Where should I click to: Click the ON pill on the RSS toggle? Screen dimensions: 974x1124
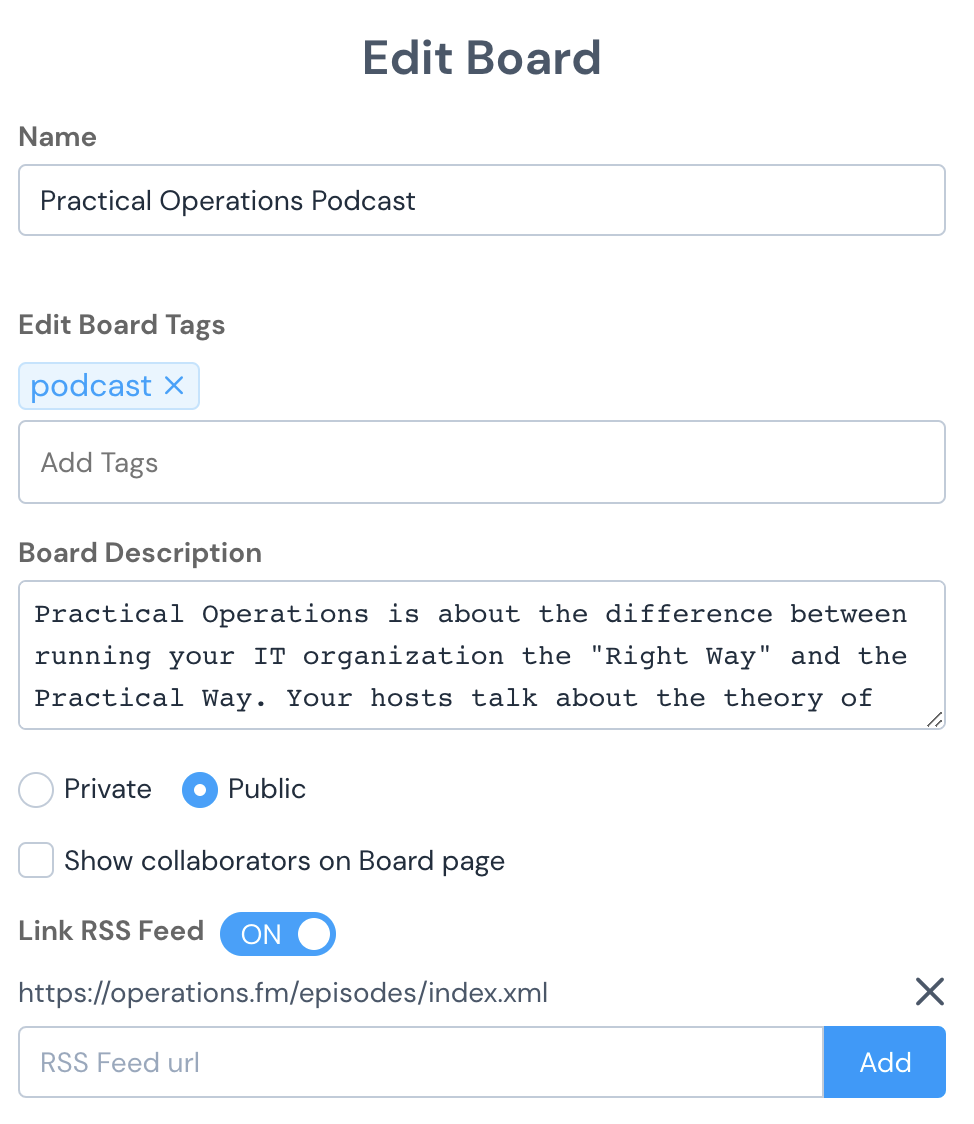pos(262,933)
